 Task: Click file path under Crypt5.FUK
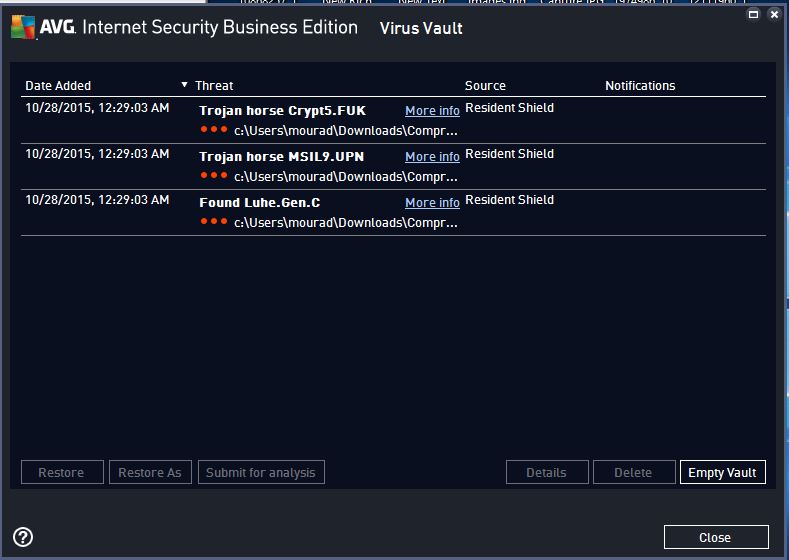tap(346, 131)
